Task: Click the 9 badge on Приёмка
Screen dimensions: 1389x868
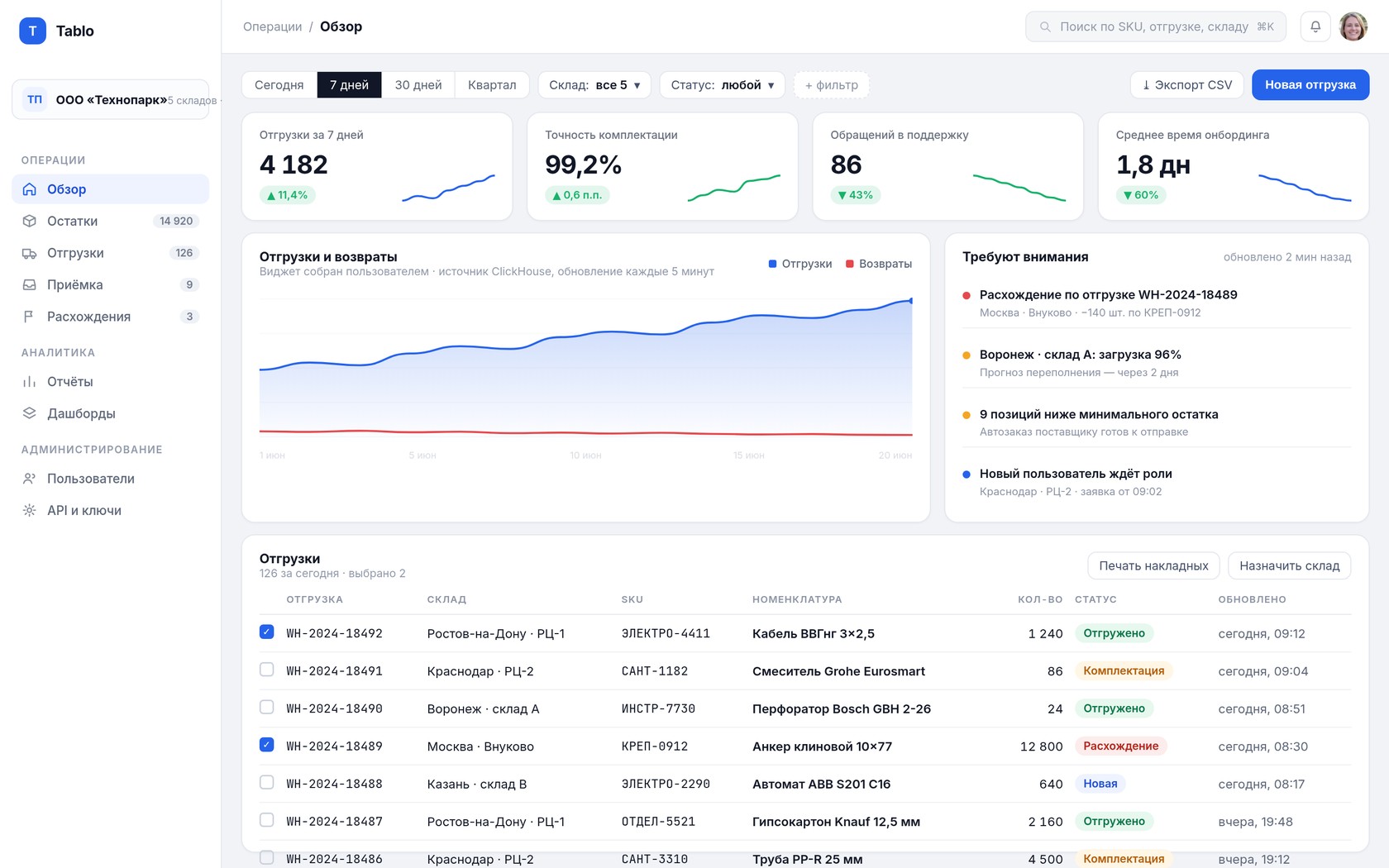Action: tap(189, 284)
